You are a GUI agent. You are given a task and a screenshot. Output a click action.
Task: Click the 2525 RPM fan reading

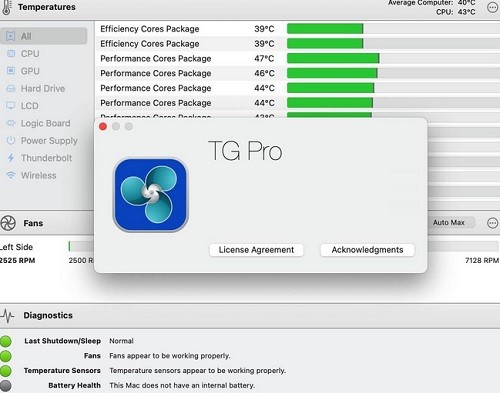tap(17, 260)
